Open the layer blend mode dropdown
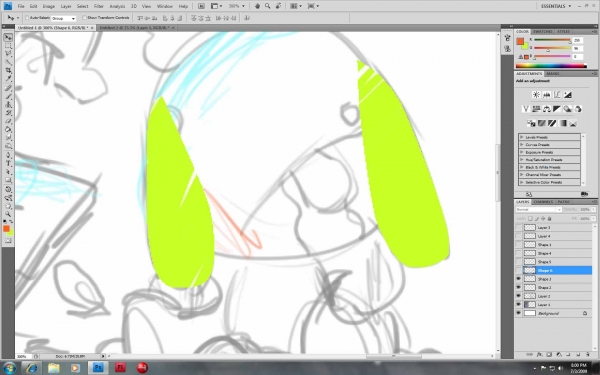Image resolution: width=600 pixels, height=375 pixels. [x=538, y=210]
